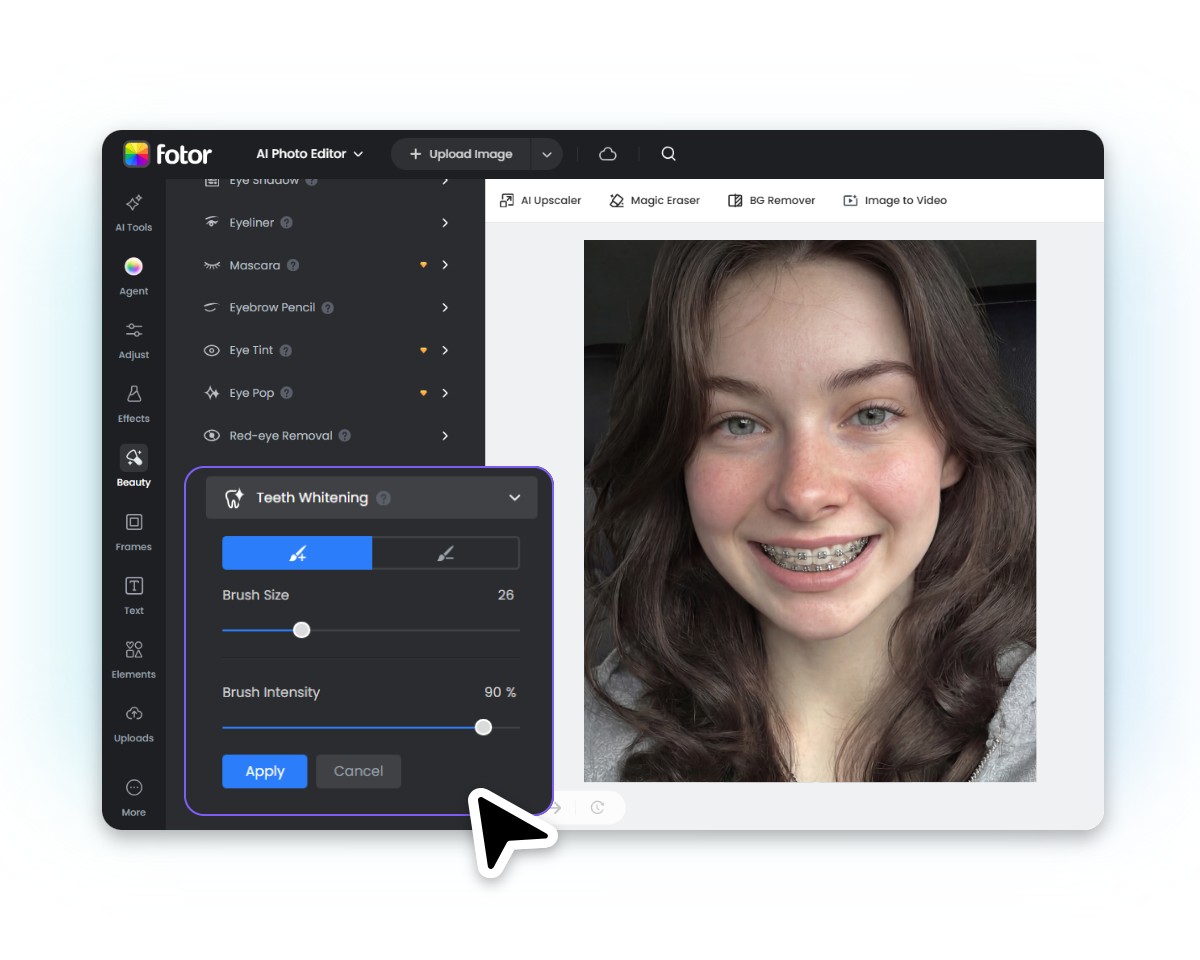This screenshot has height=960, width=1200.
Task: Adjust the Brush Intensity slider handle
Action: pyautogui.click(x=483, y=727)
